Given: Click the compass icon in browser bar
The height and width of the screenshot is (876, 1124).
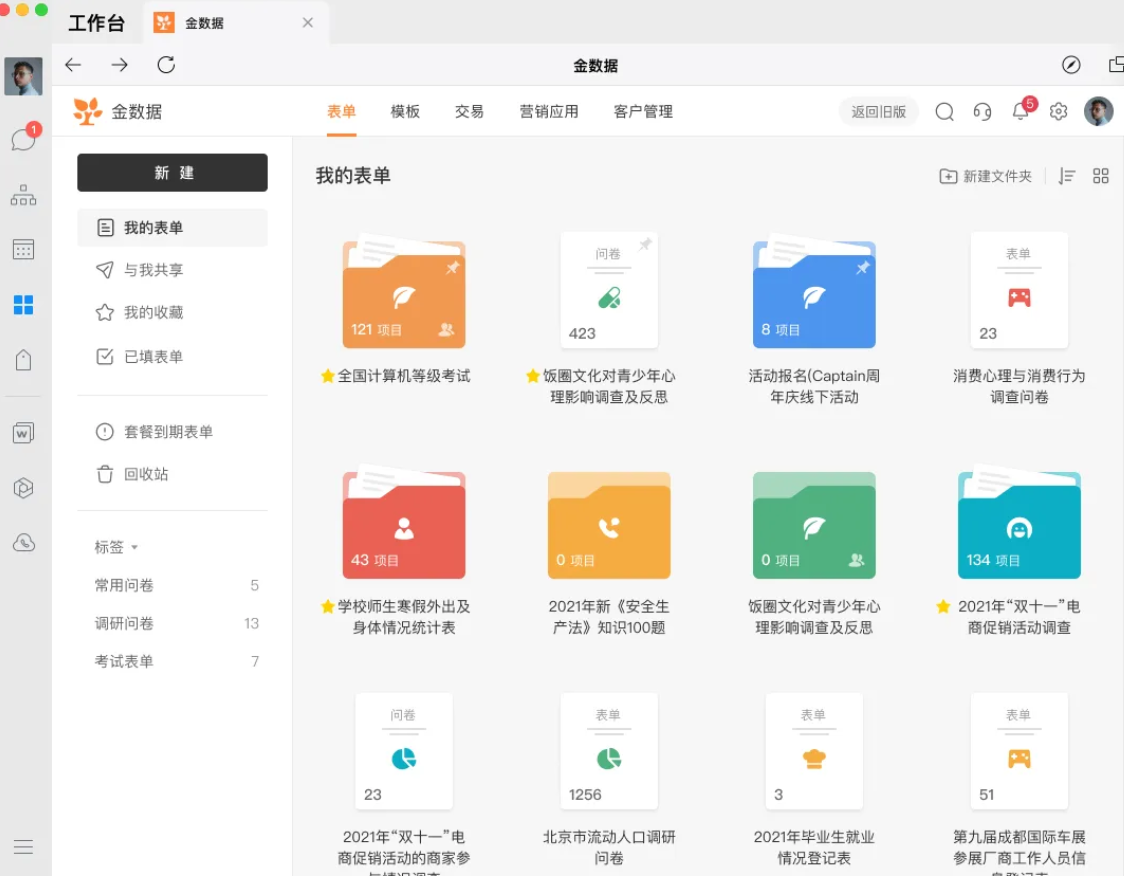Looking at the screenshot, I should coord(1071,65).
